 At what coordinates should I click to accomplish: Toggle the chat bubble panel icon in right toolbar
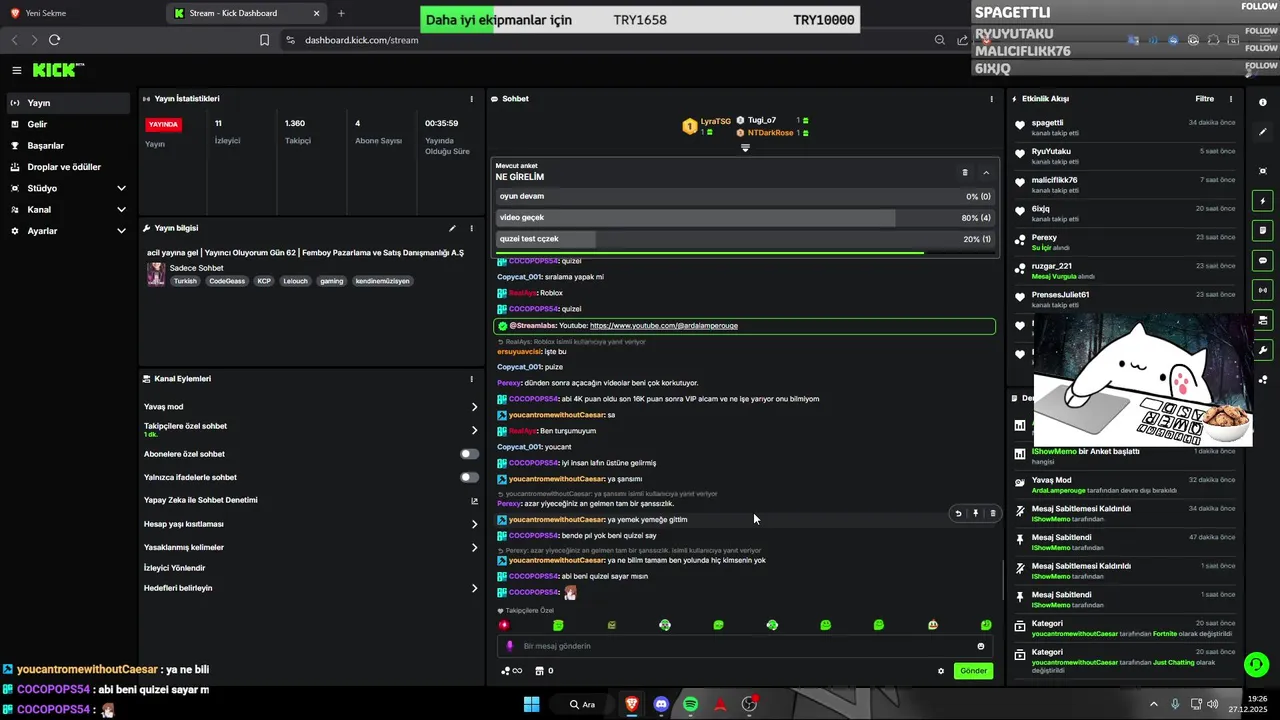[1263, 260]
